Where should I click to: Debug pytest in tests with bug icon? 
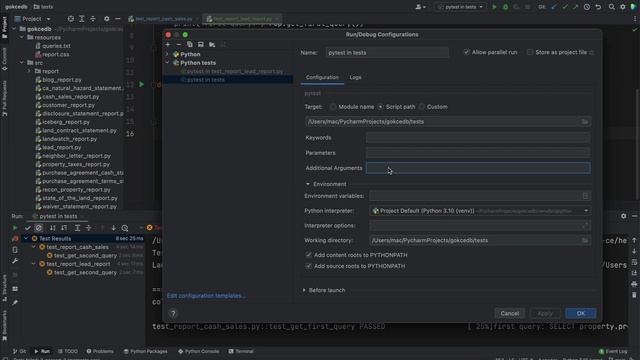click(506, 7)
